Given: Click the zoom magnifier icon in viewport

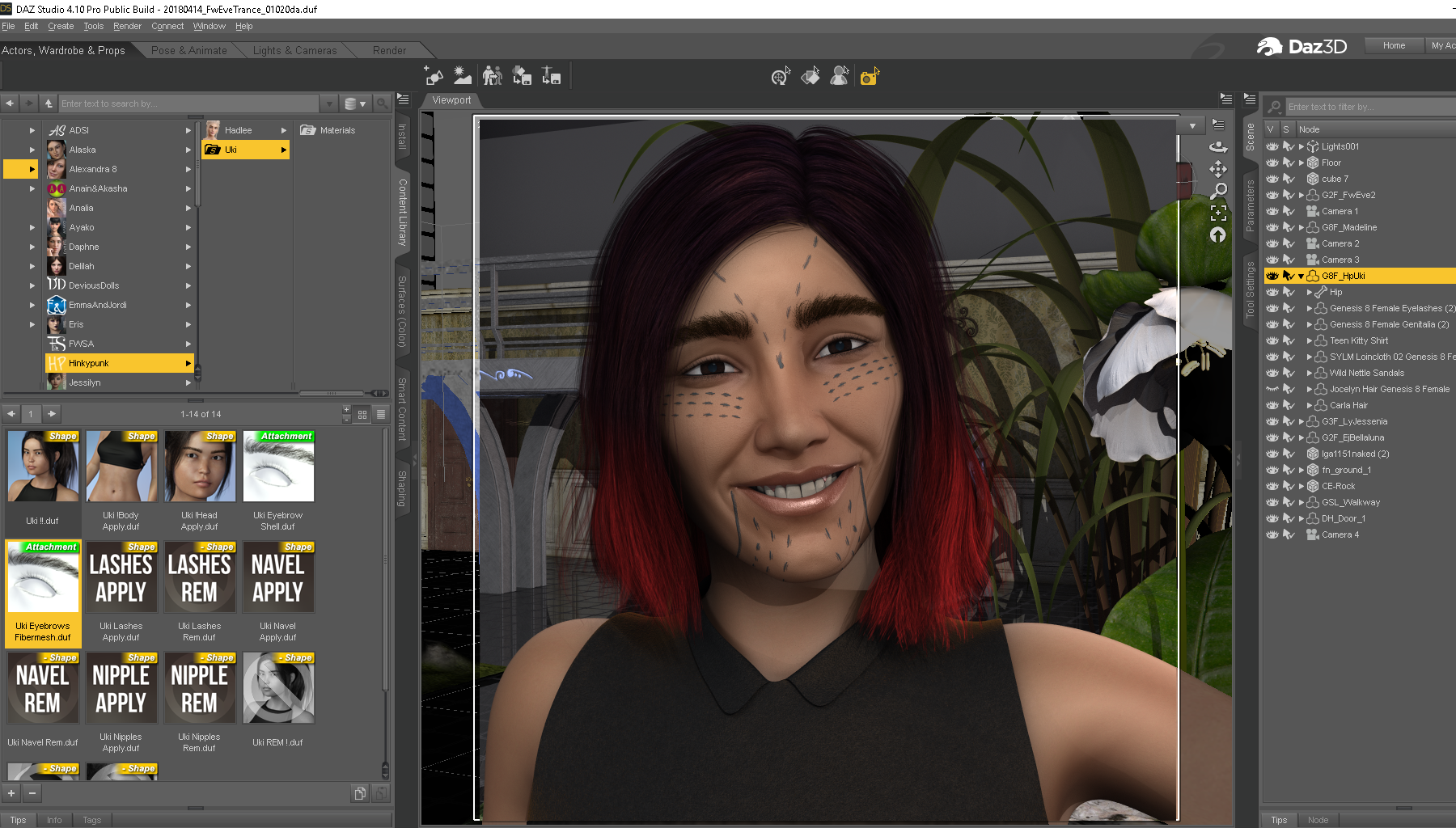Looking at the screenshot, I should coord(1217,191).
